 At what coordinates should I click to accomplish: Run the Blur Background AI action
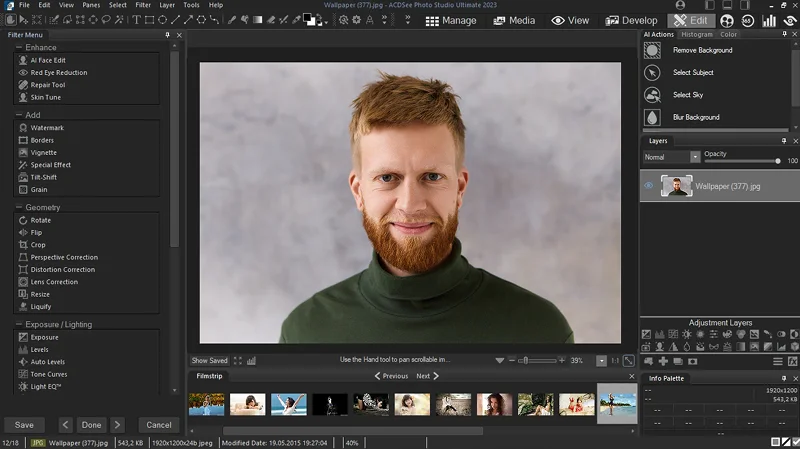(x=696, y=117)
